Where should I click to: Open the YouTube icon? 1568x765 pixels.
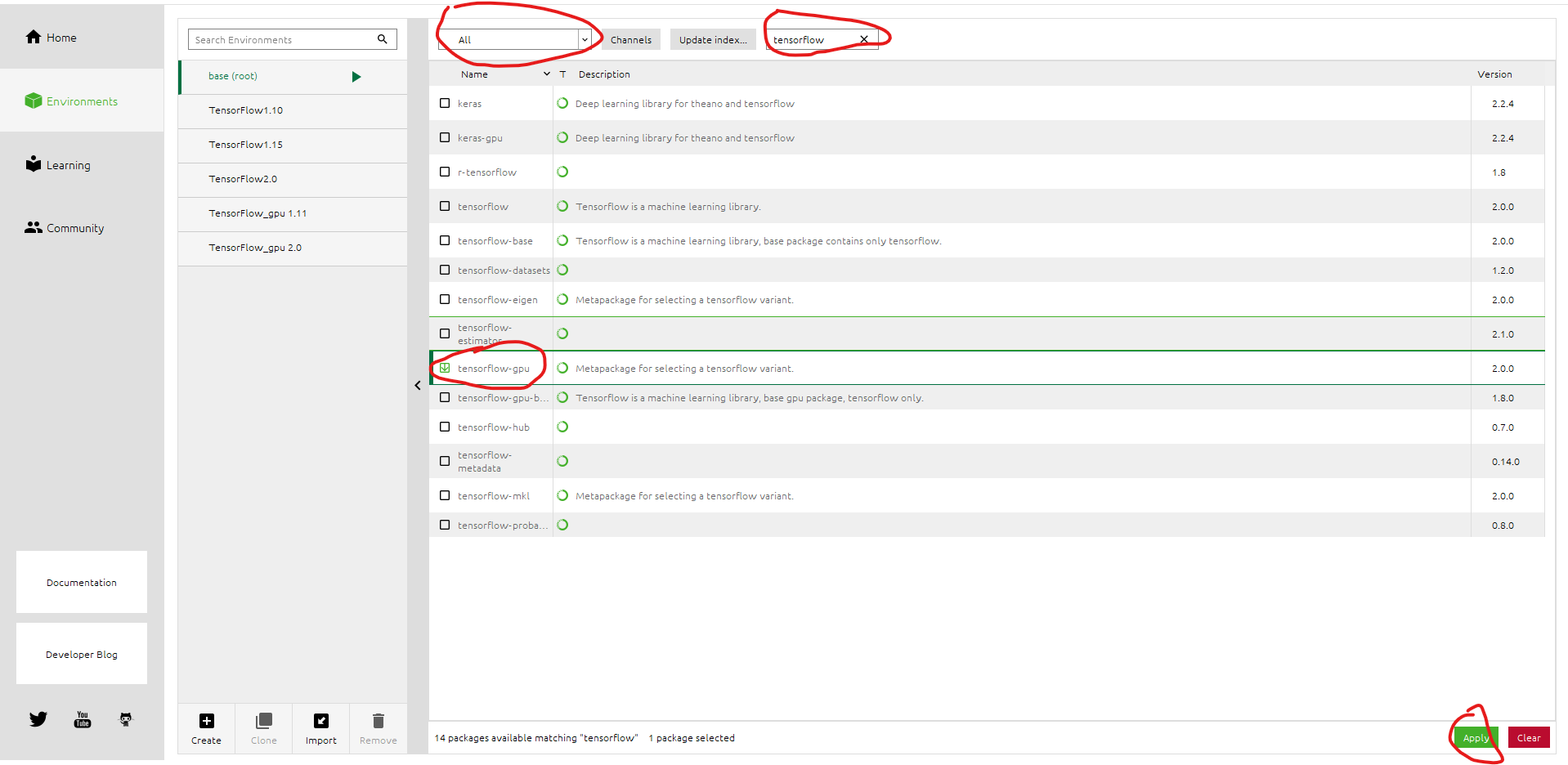(x=83, y=719)
